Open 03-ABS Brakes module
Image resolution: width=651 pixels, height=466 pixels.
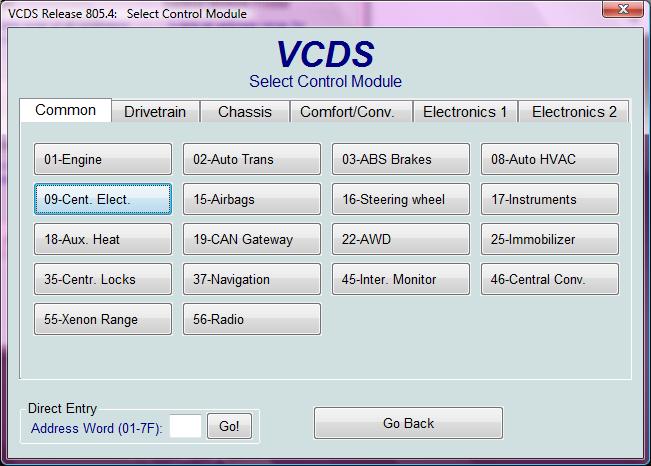401,159
